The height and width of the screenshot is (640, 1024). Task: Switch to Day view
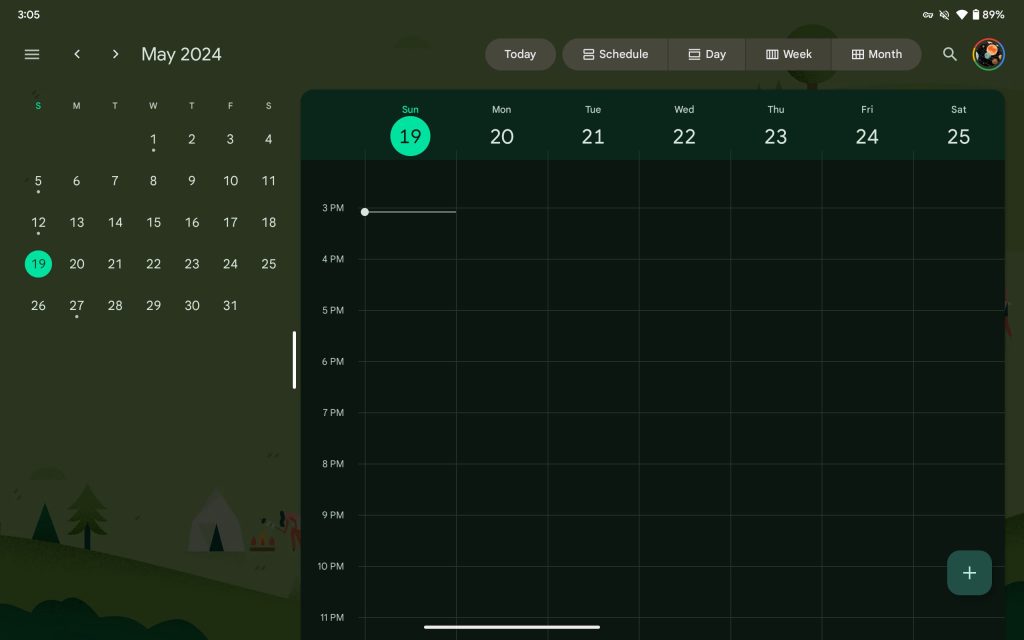click(x=707, y=54)
